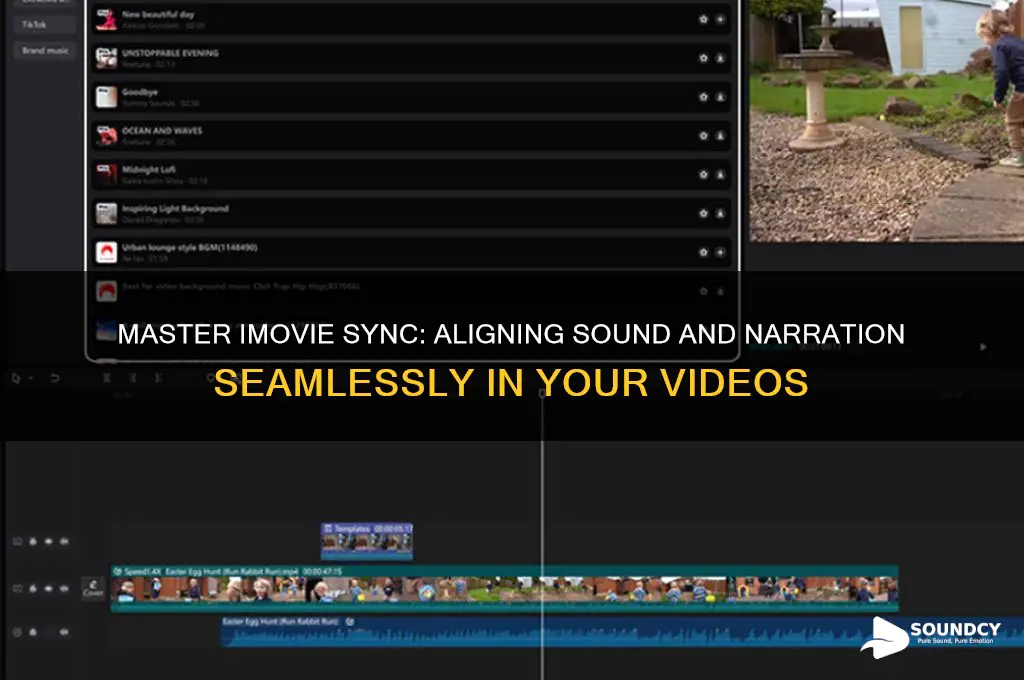Select the song title "Midnight Lofi"
This screenshot has height=680, width=1024.
(x=148, y=169)
